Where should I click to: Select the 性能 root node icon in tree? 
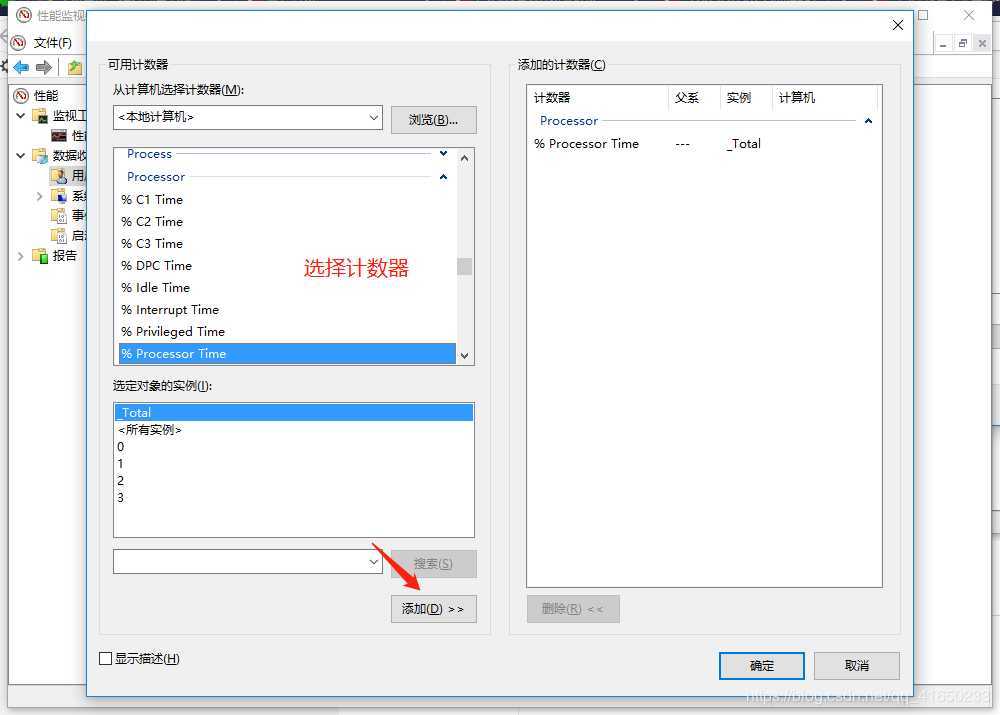[x=22, y=96]
